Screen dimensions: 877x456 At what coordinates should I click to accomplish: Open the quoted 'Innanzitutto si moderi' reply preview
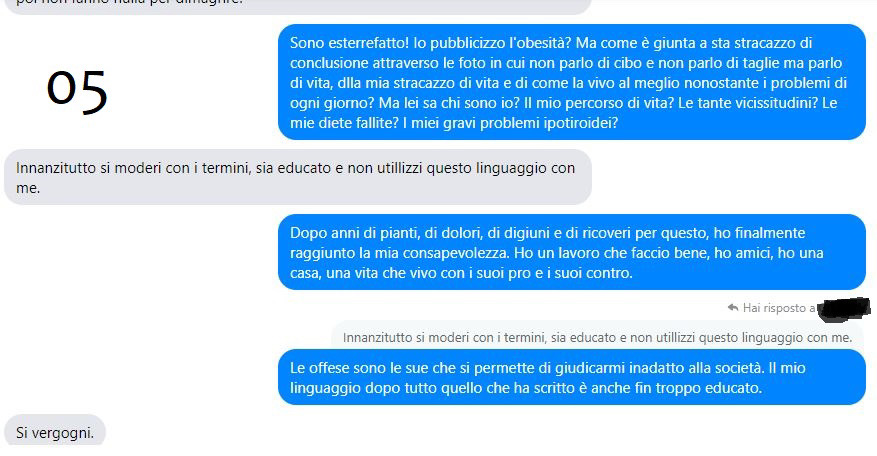(x=597, y=336)
